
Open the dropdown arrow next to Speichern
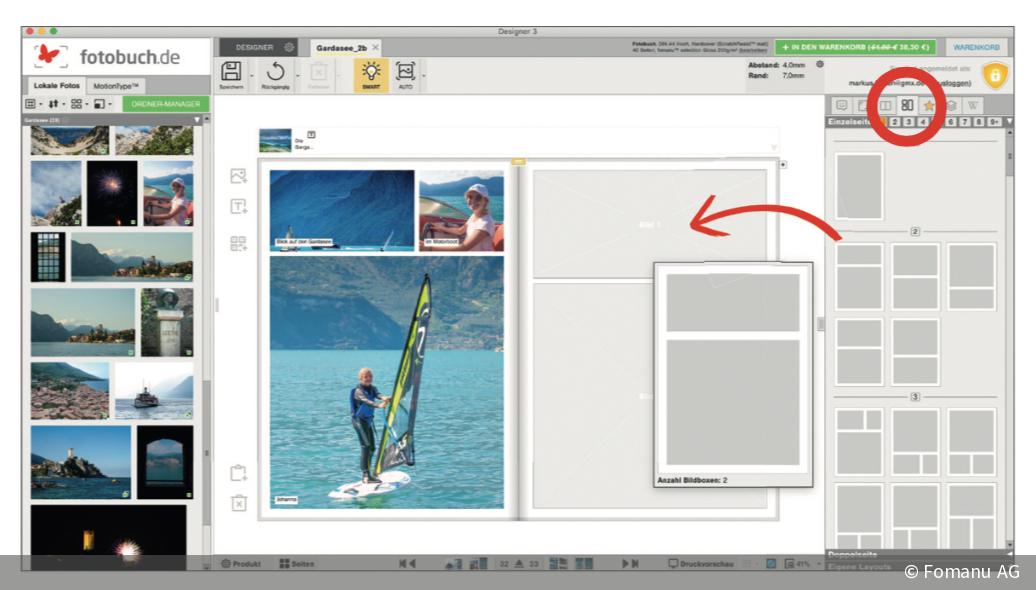[252, 76]
